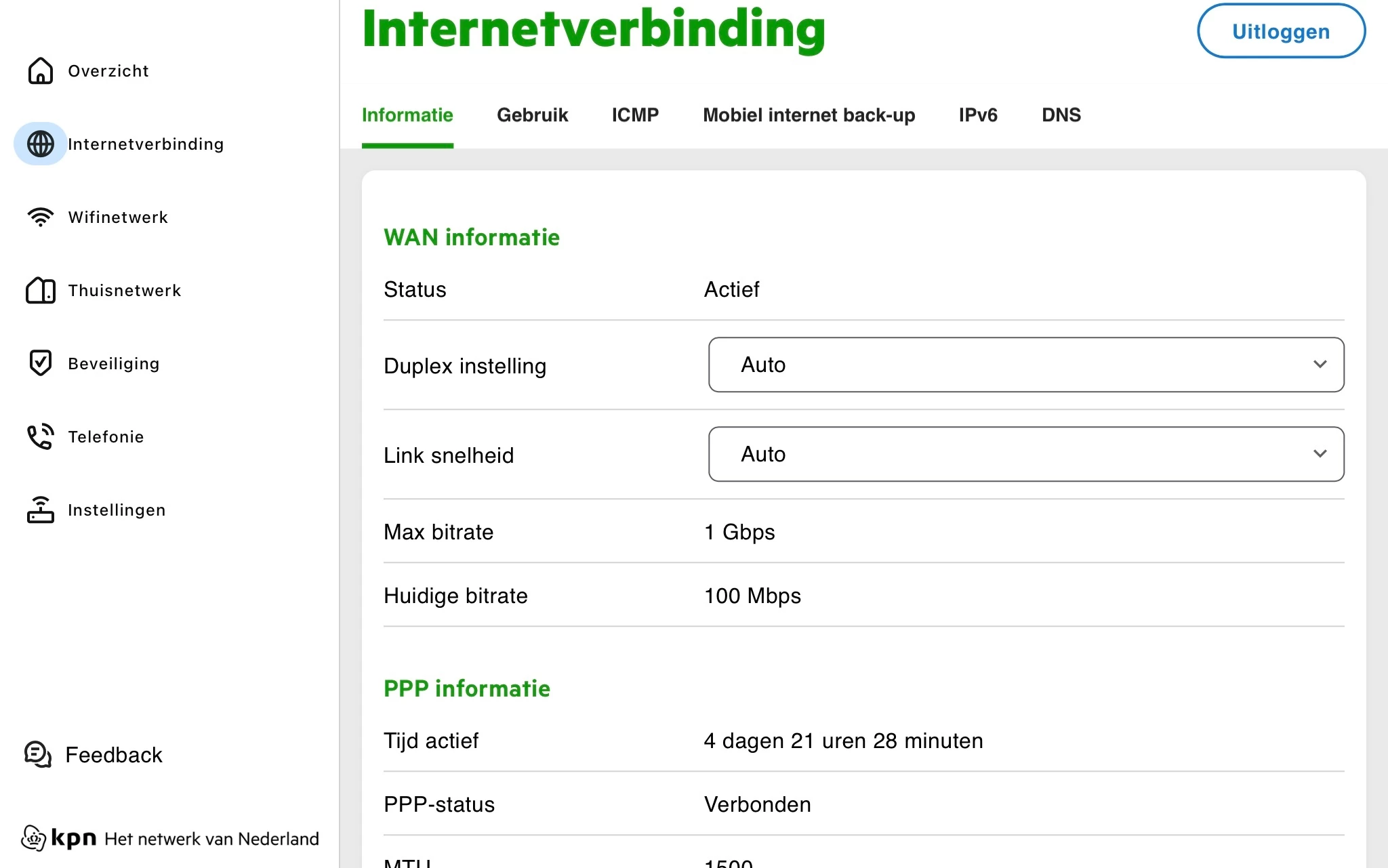Open the Feedback link in sidebar

tap(114, 755)
